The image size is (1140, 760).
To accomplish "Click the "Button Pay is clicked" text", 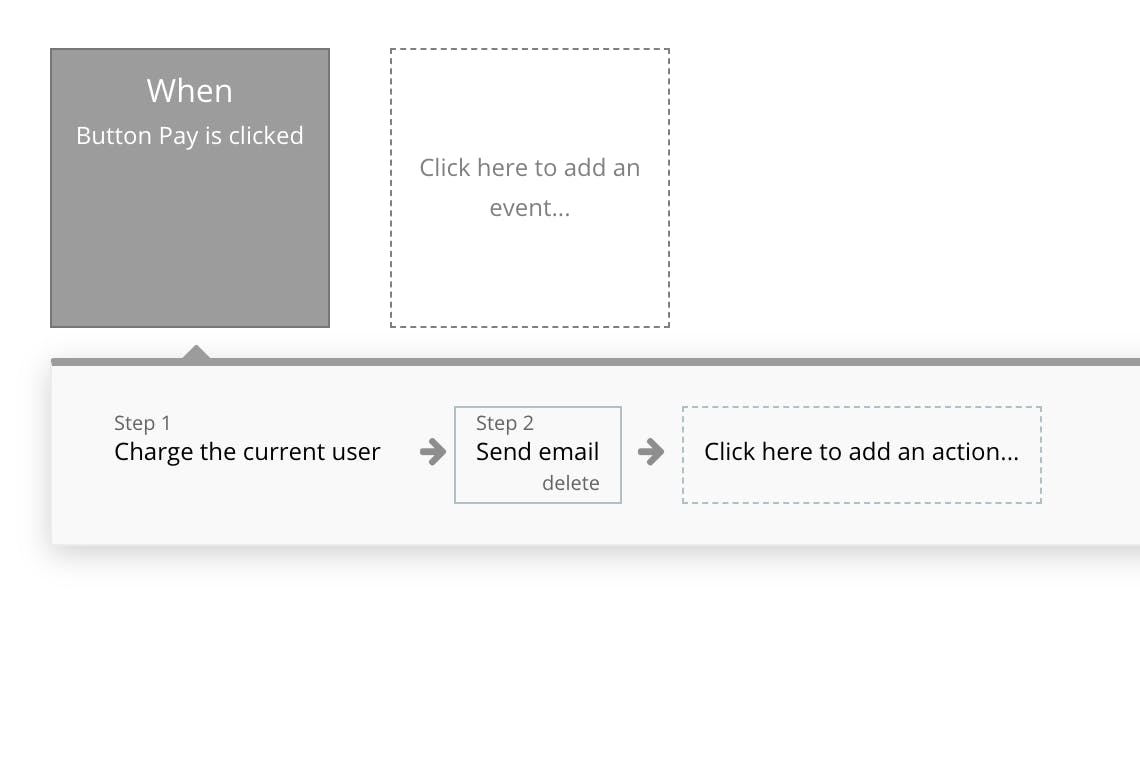I will (190, 136).
